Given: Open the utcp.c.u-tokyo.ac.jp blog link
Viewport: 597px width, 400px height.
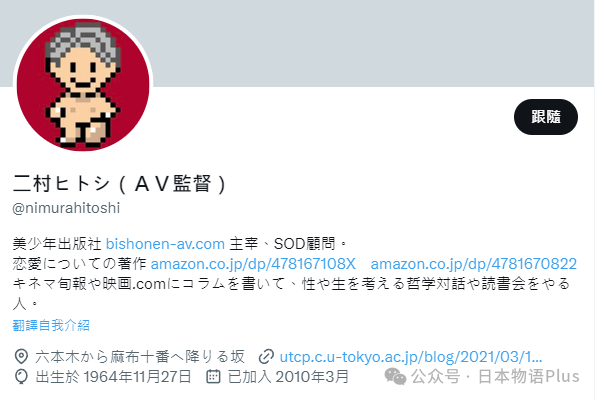Looking at the screenshot, I should click(x=411, y=357).
